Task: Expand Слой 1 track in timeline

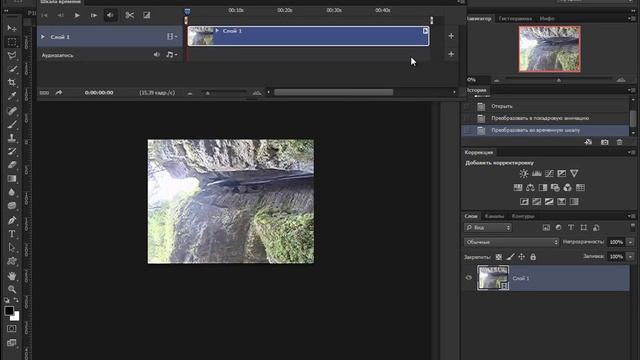Action: coord(43,37)
